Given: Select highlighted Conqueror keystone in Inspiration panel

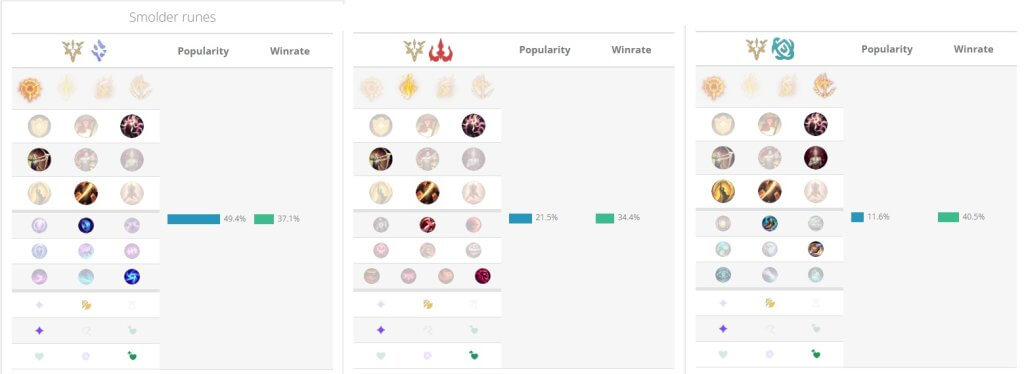Looking at the screenshot, I should coord(825,86).
